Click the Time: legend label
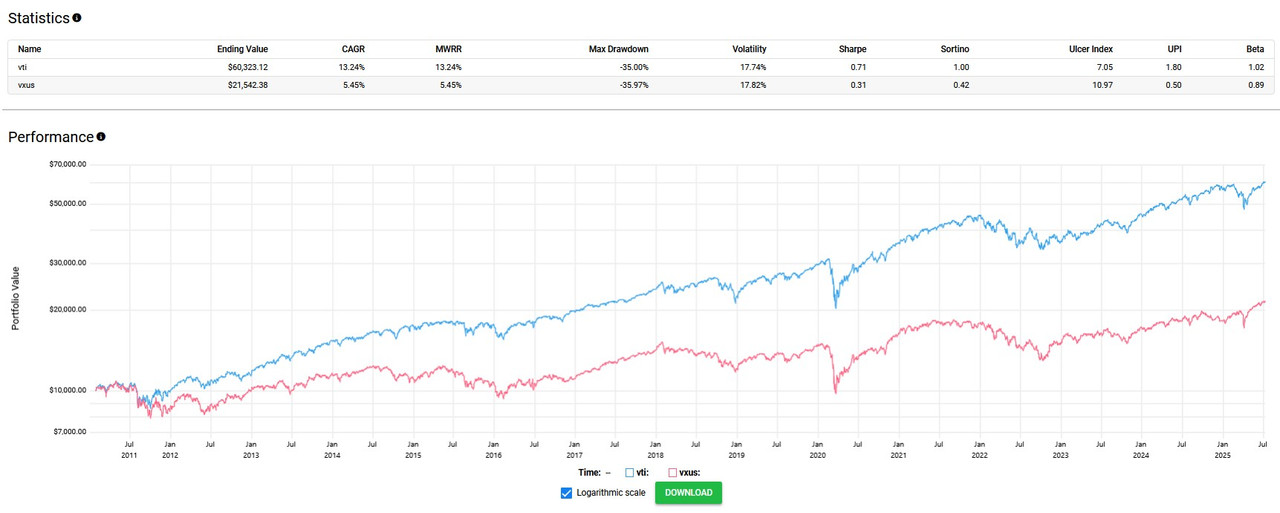 click(x=588, y=472)
